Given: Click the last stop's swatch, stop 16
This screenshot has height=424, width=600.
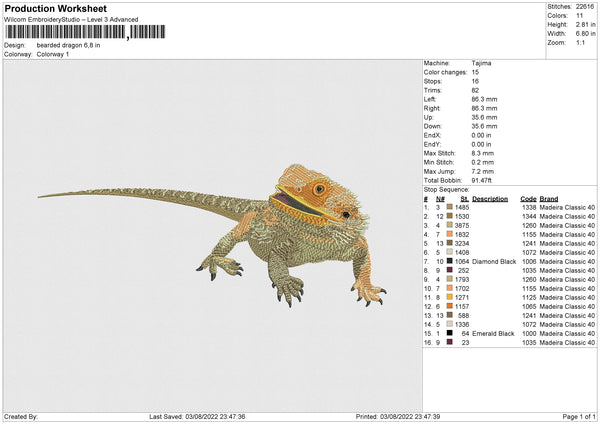Looking at the screenshot, I should tap(450, 342).
